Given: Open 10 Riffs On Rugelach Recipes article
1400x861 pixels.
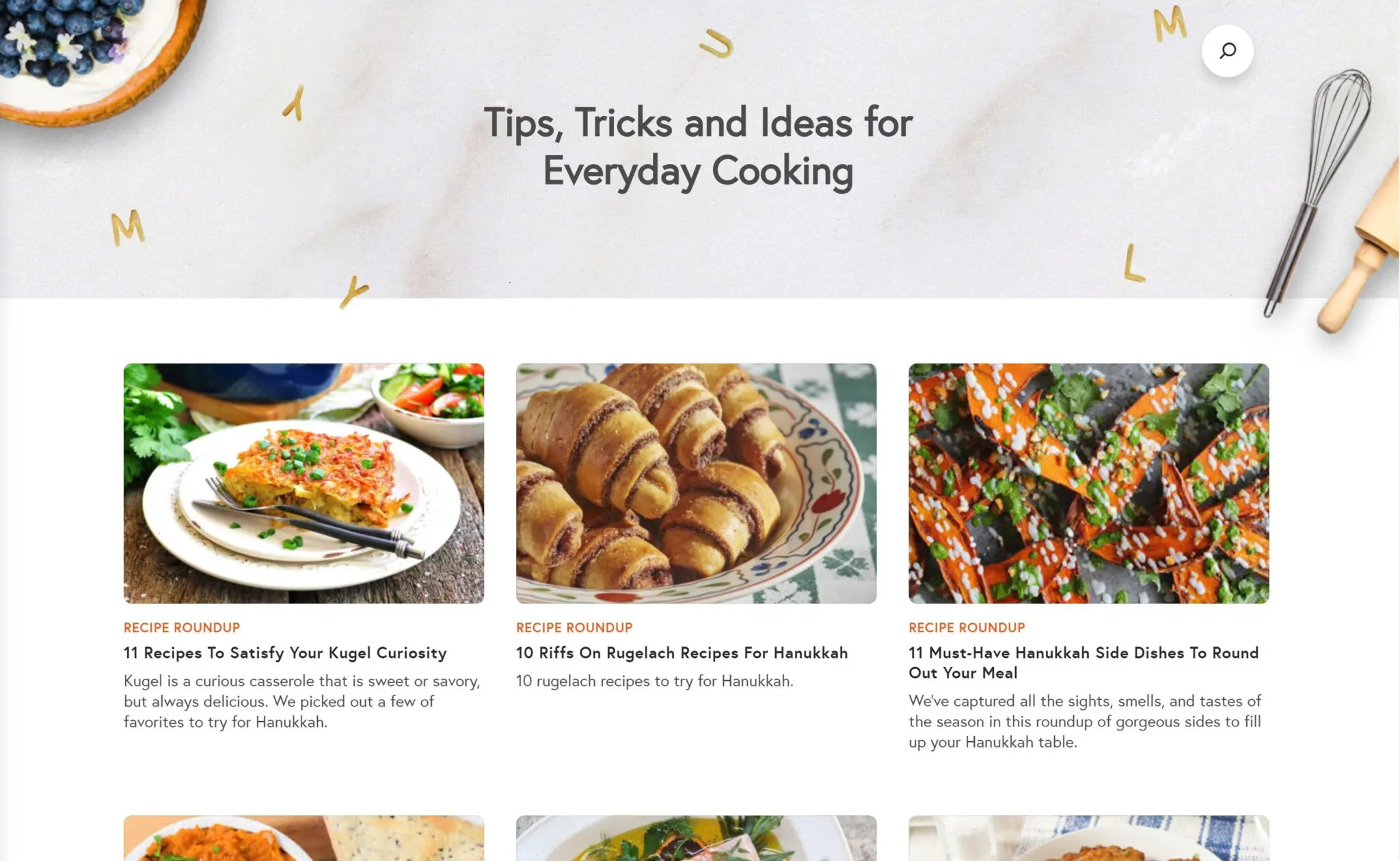Looking at the screenshot, I should click(x=682, y=653).
